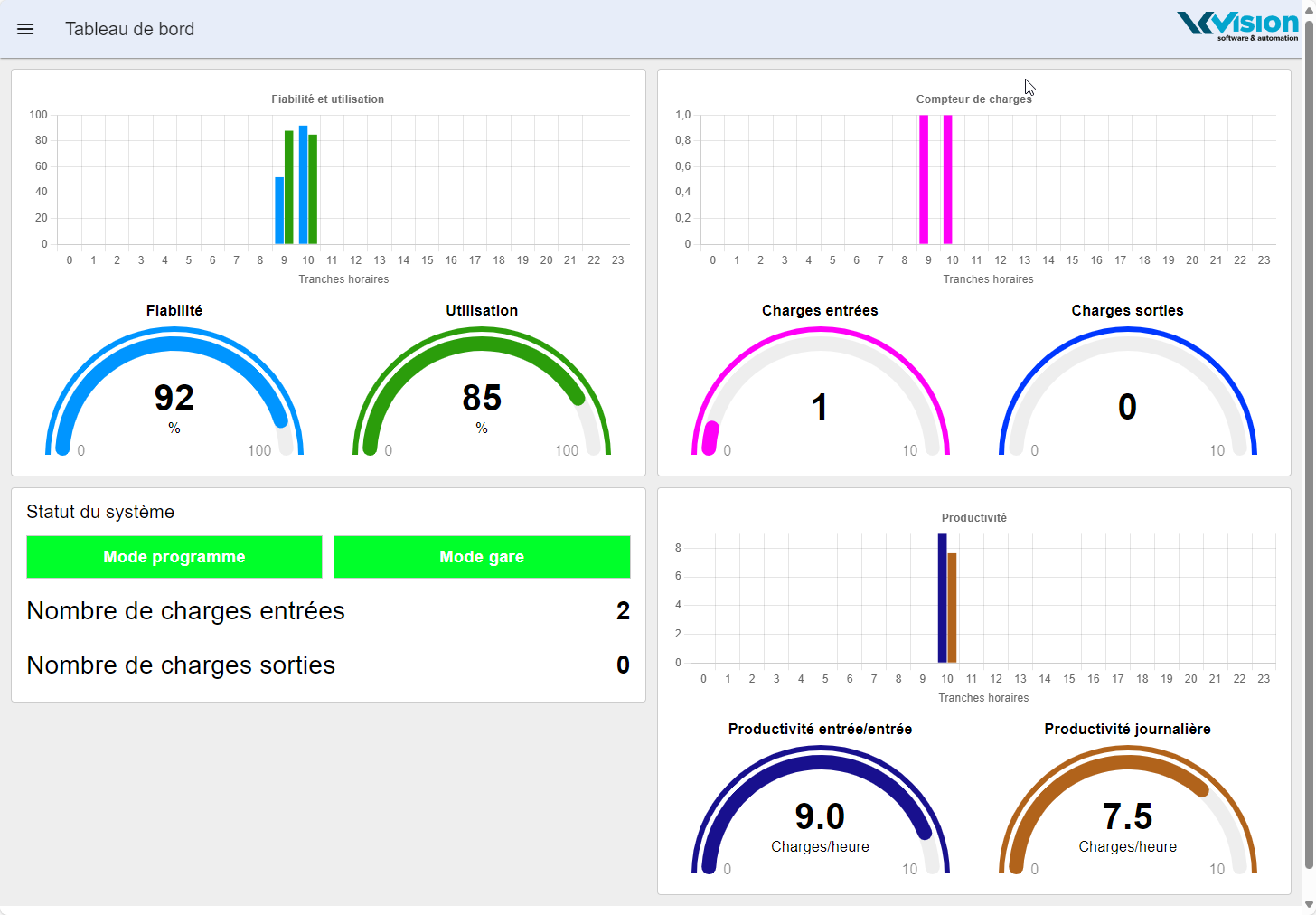
Task: Click the blue bar at hour 10
Action: [x=302, y=185]
